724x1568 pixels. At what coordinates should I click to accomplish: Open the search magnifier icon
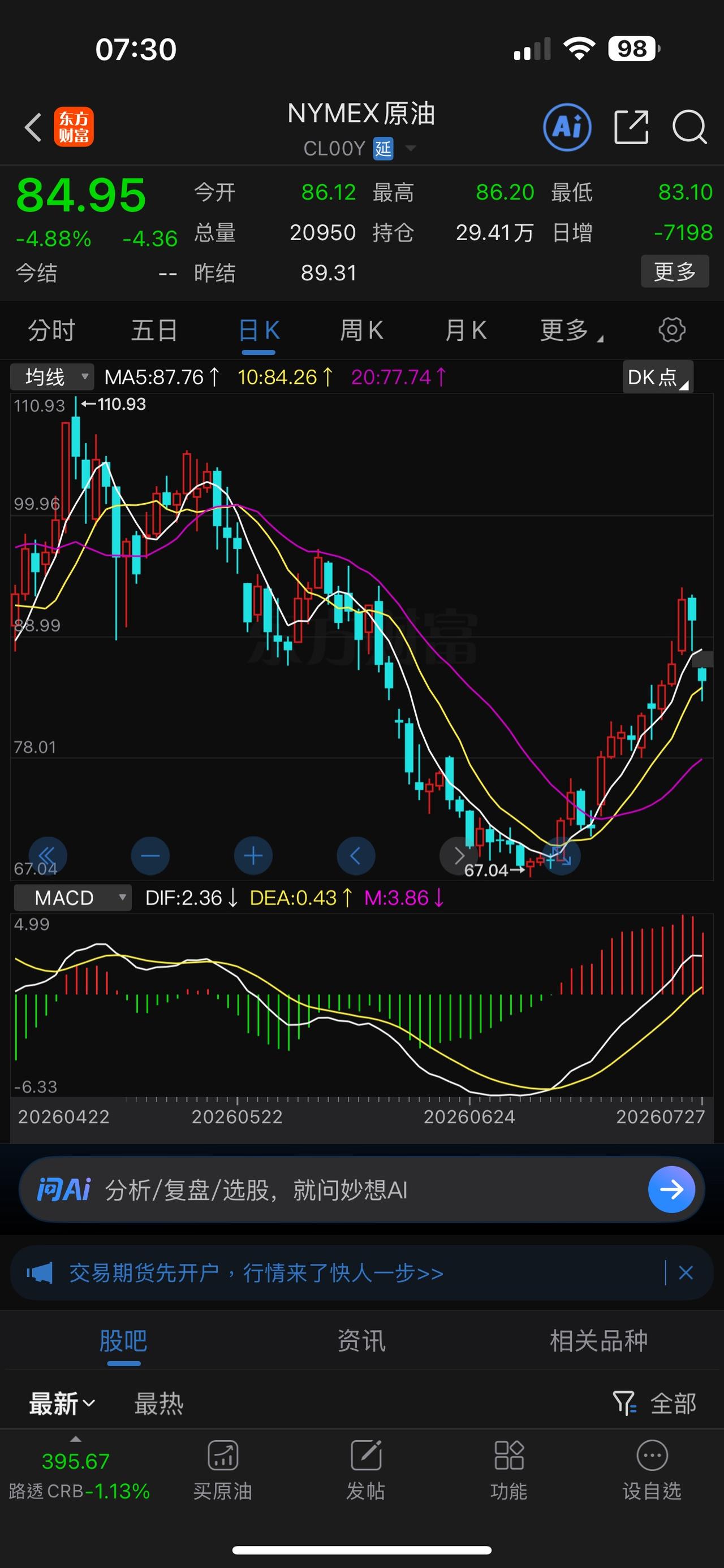tap(689, 127)
